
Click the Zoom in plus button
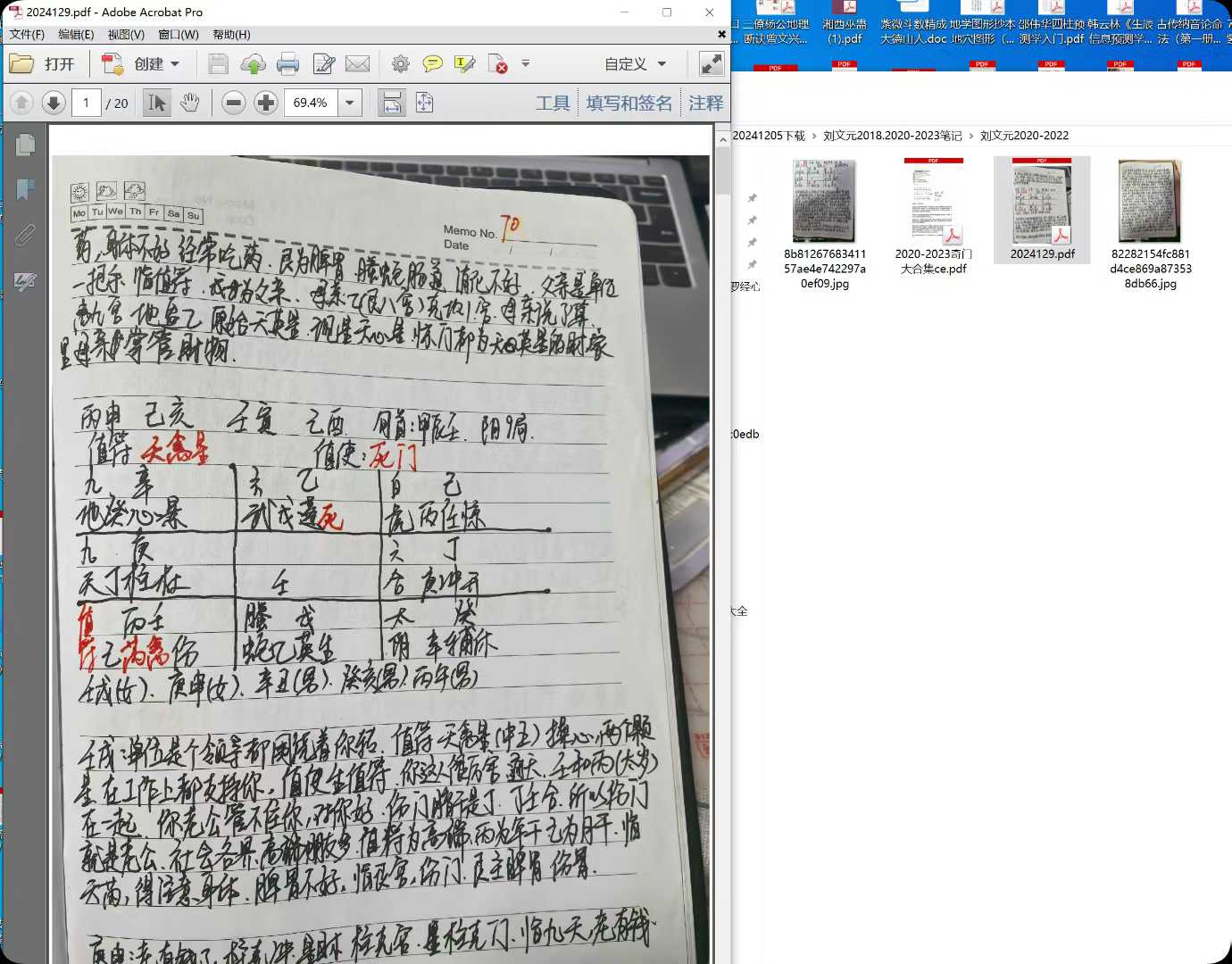click(x=266, y=103)
